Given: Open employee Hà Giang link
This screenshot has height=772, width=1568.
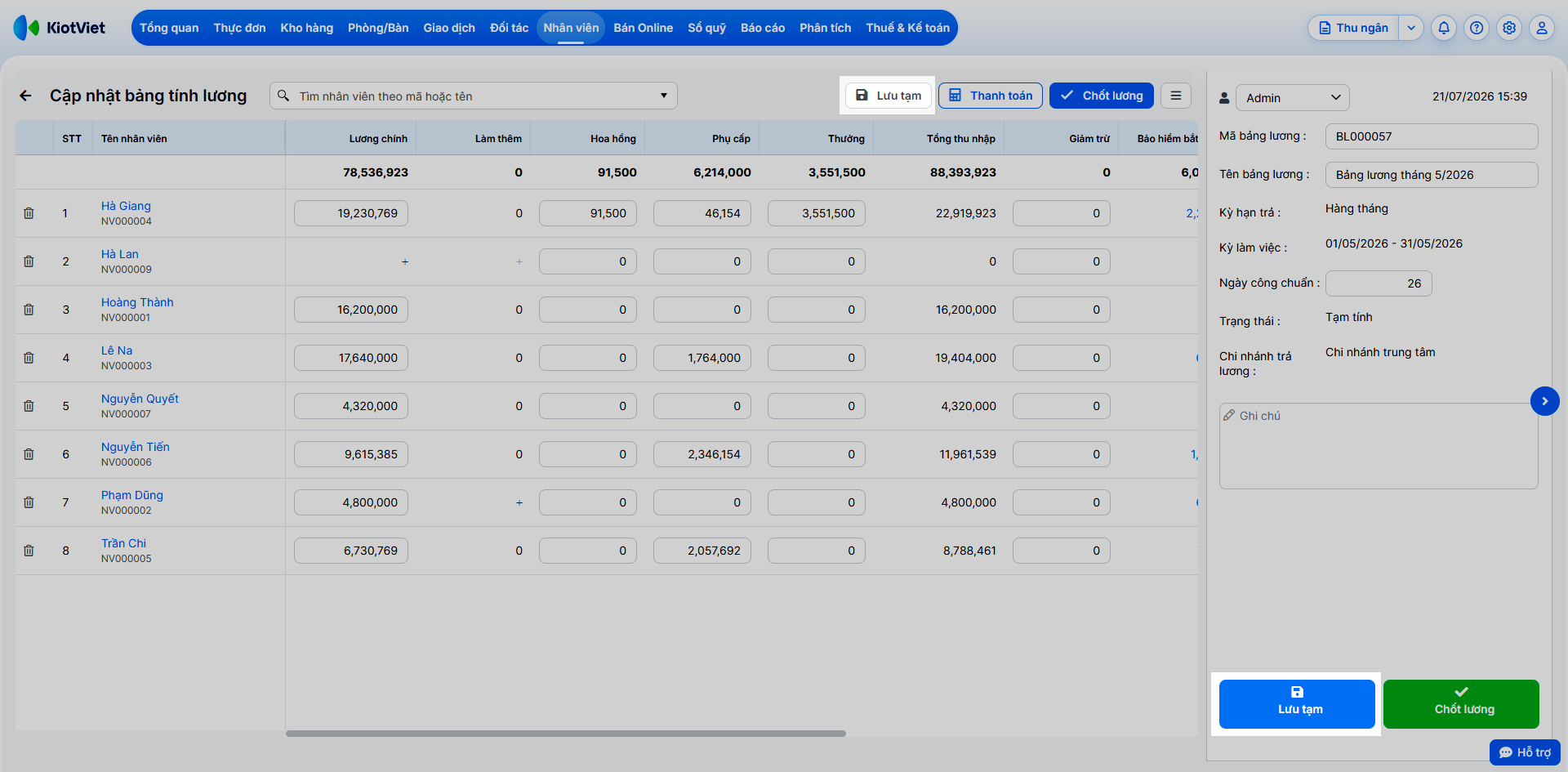Looking at the screenshot, I should 126,206.
